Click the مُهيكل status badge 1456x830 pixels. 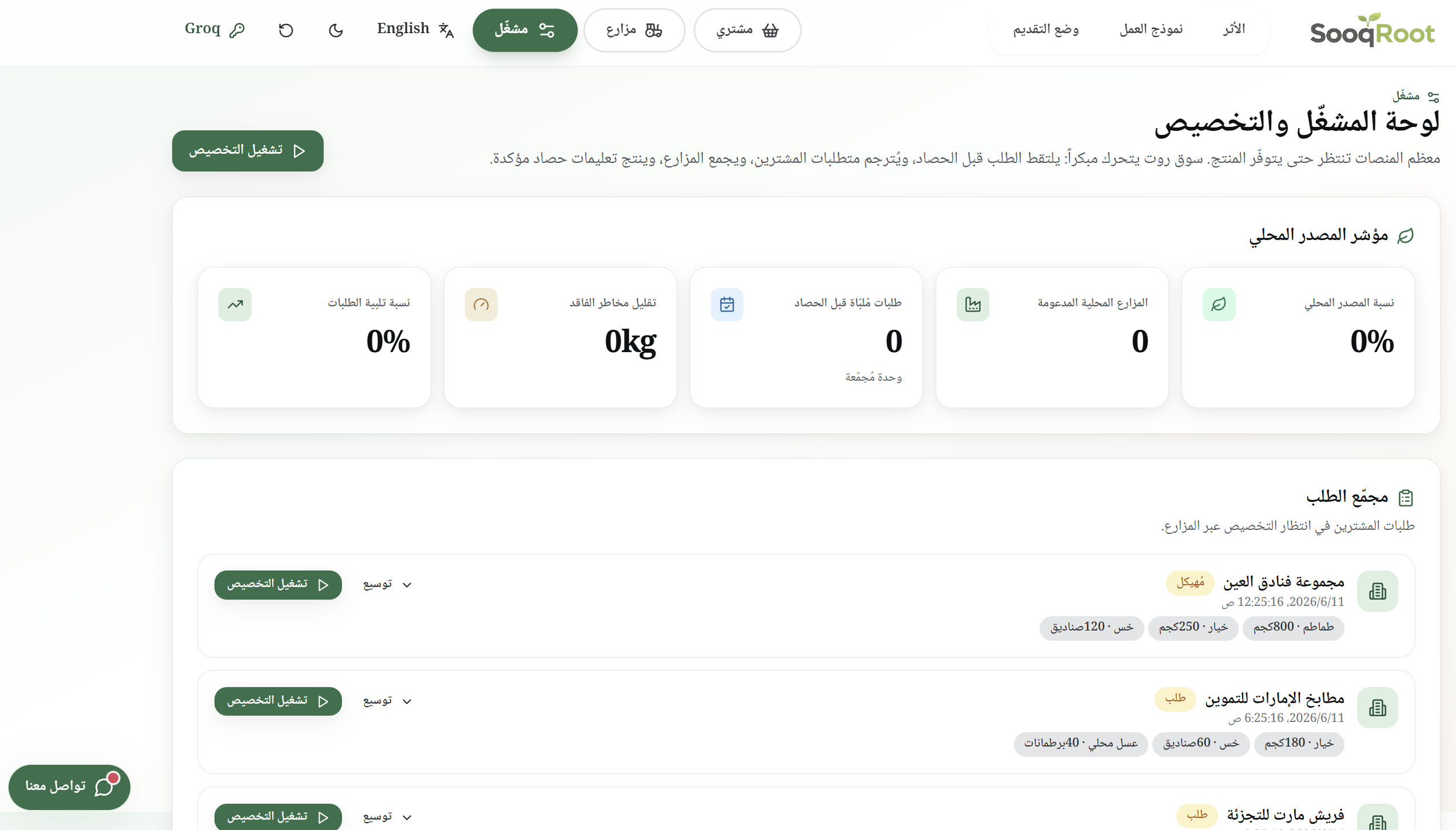click(x=1190, y=582)
